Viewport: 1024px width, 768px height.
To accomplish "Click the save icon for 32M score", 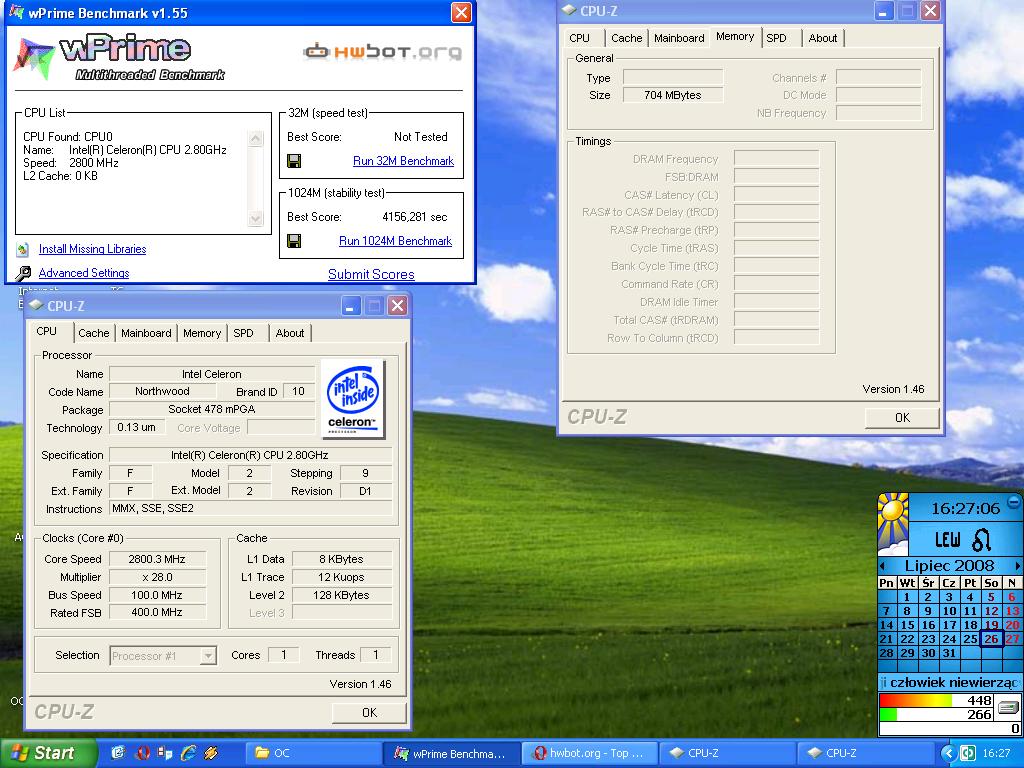I will coord(294,161).
